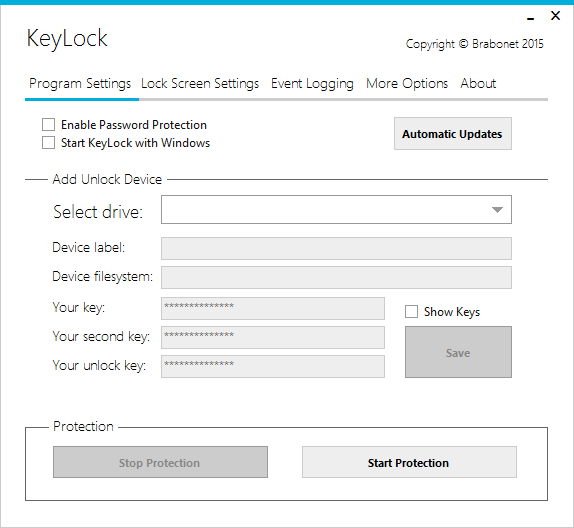Switch to Lock Screen Settings tab

[x=200, y=84]
